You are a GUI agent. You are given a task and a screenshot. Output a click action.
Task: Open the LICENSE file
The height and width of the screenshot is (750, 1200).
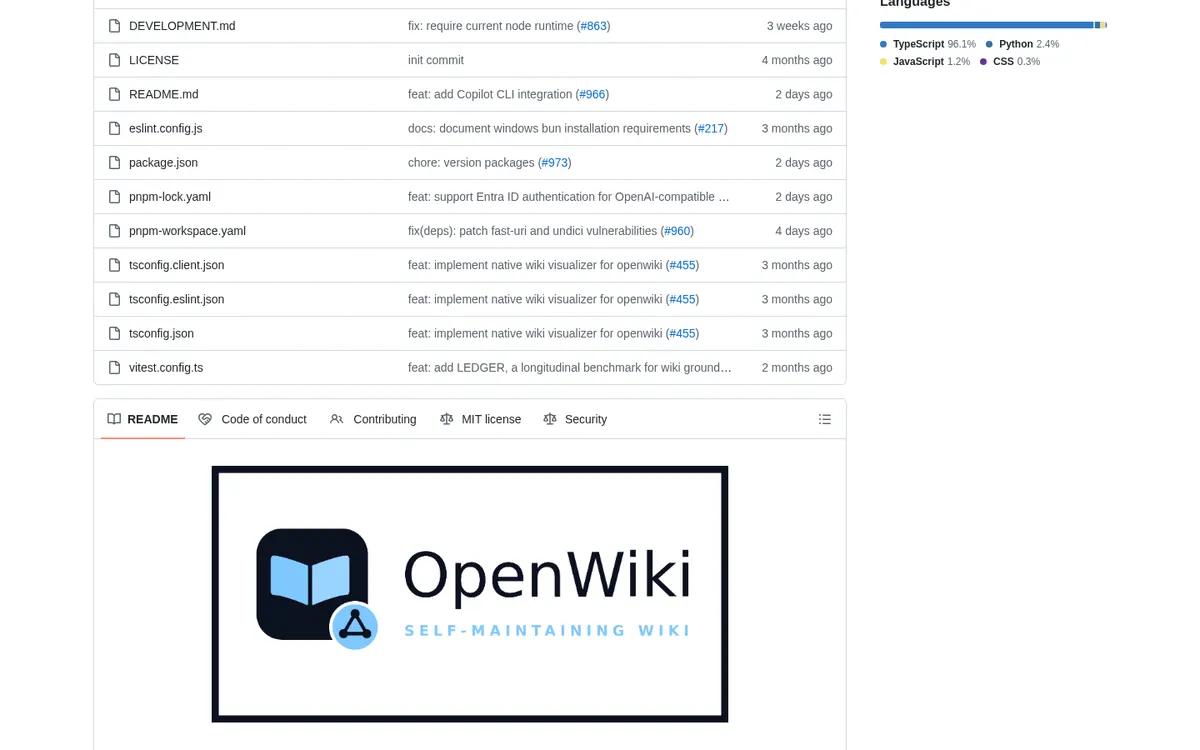[x=154, y=60]
